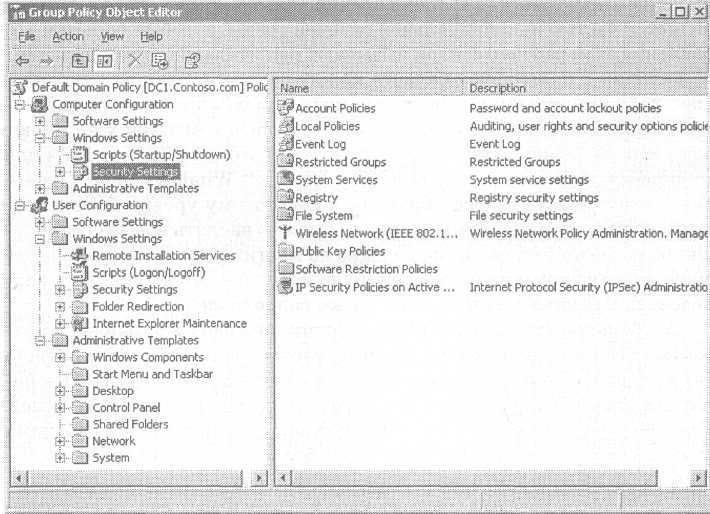Select Security Settings under User Configuration
Image resolution: width=710 pixels, height=514 pixels.
pos(135,289)
